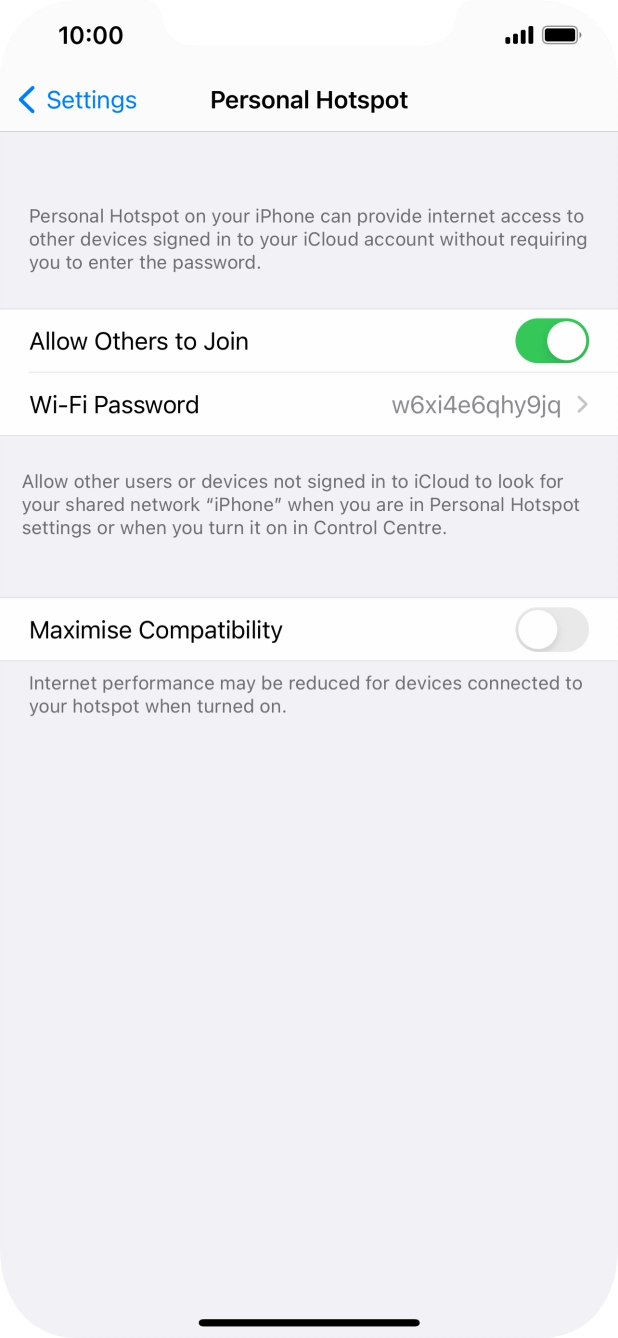Viewport: 618px width, 1338px height.
Task: Tap the Allow Others to Join label
Action: [139, 341]
